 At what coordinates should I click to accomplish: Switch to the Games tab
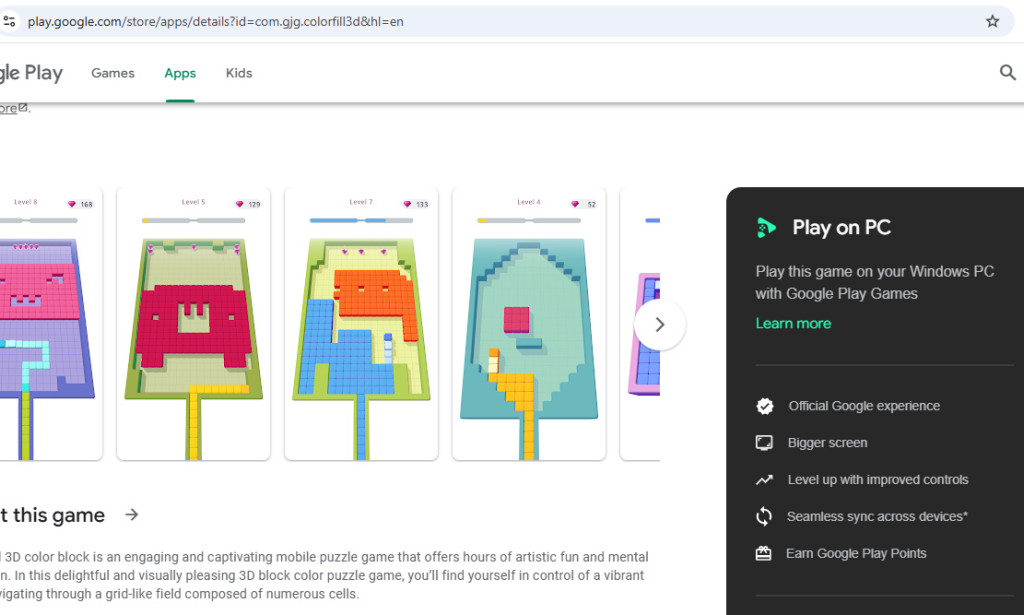112,73
